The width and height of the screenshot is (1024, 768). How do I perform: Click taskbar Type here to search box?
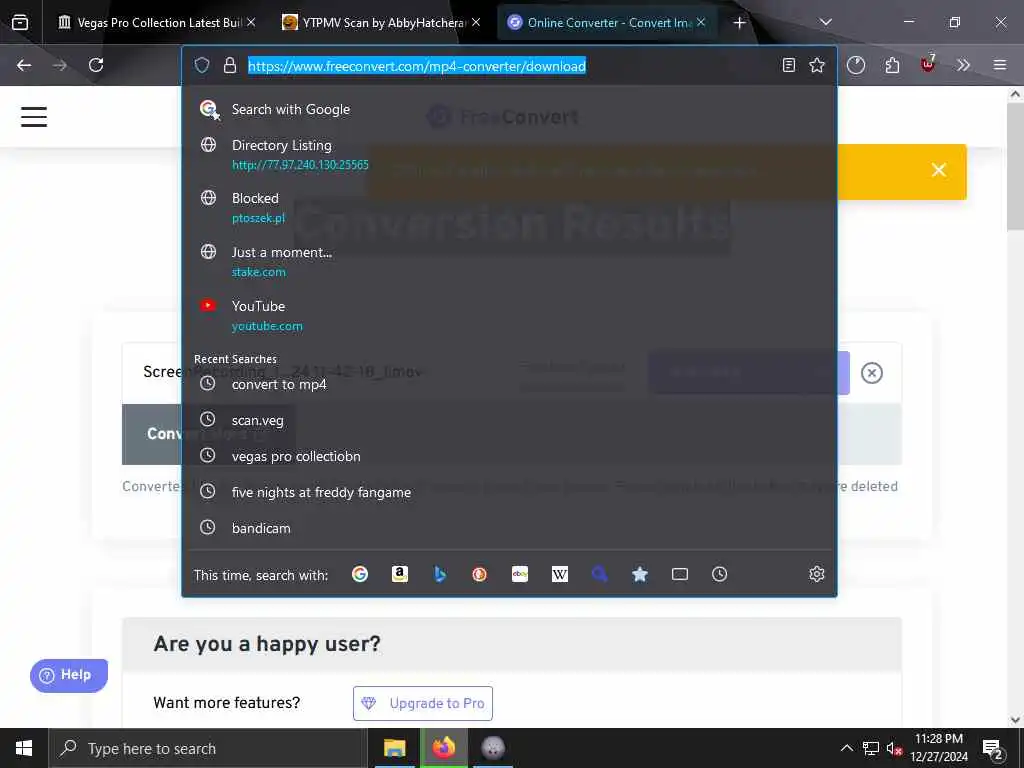click(x=208, y=748)
